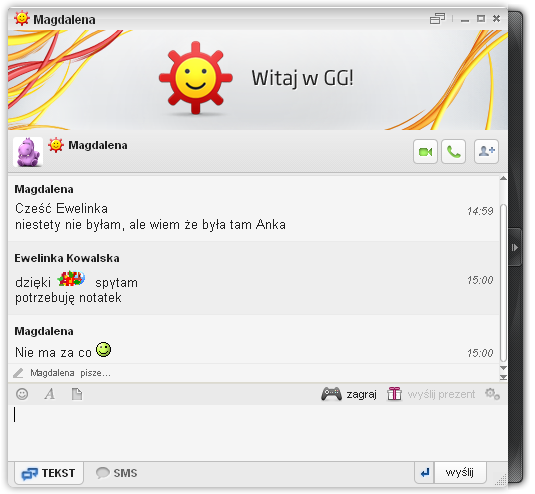Click the green smiley in Magdalena's message
The width and height of the screenshot is (535, 494).
pos(103,350)
